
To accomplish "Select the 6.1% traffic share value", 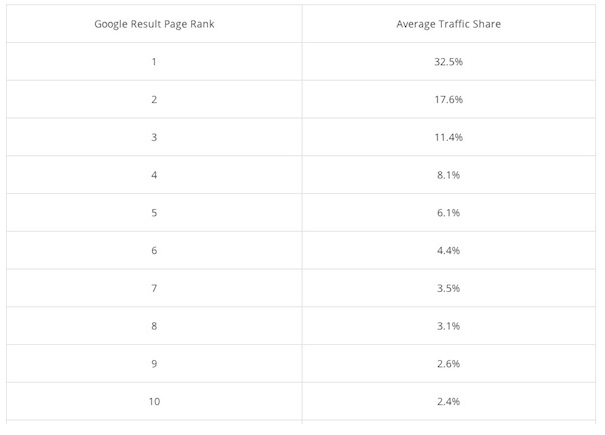I will [x=448, y=213].
